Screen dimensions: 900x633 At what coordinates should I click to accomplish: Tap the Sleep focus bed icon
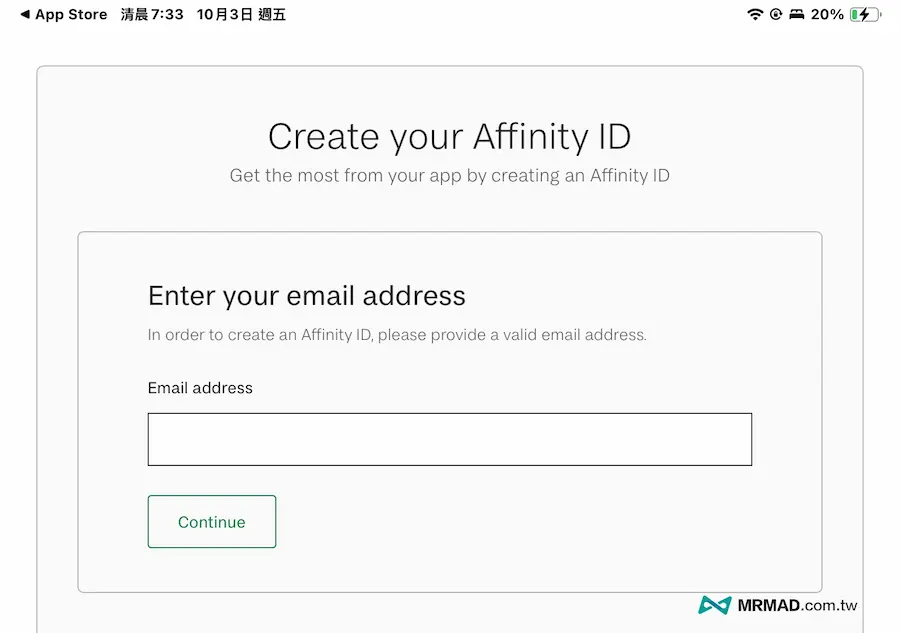point(796,14)
